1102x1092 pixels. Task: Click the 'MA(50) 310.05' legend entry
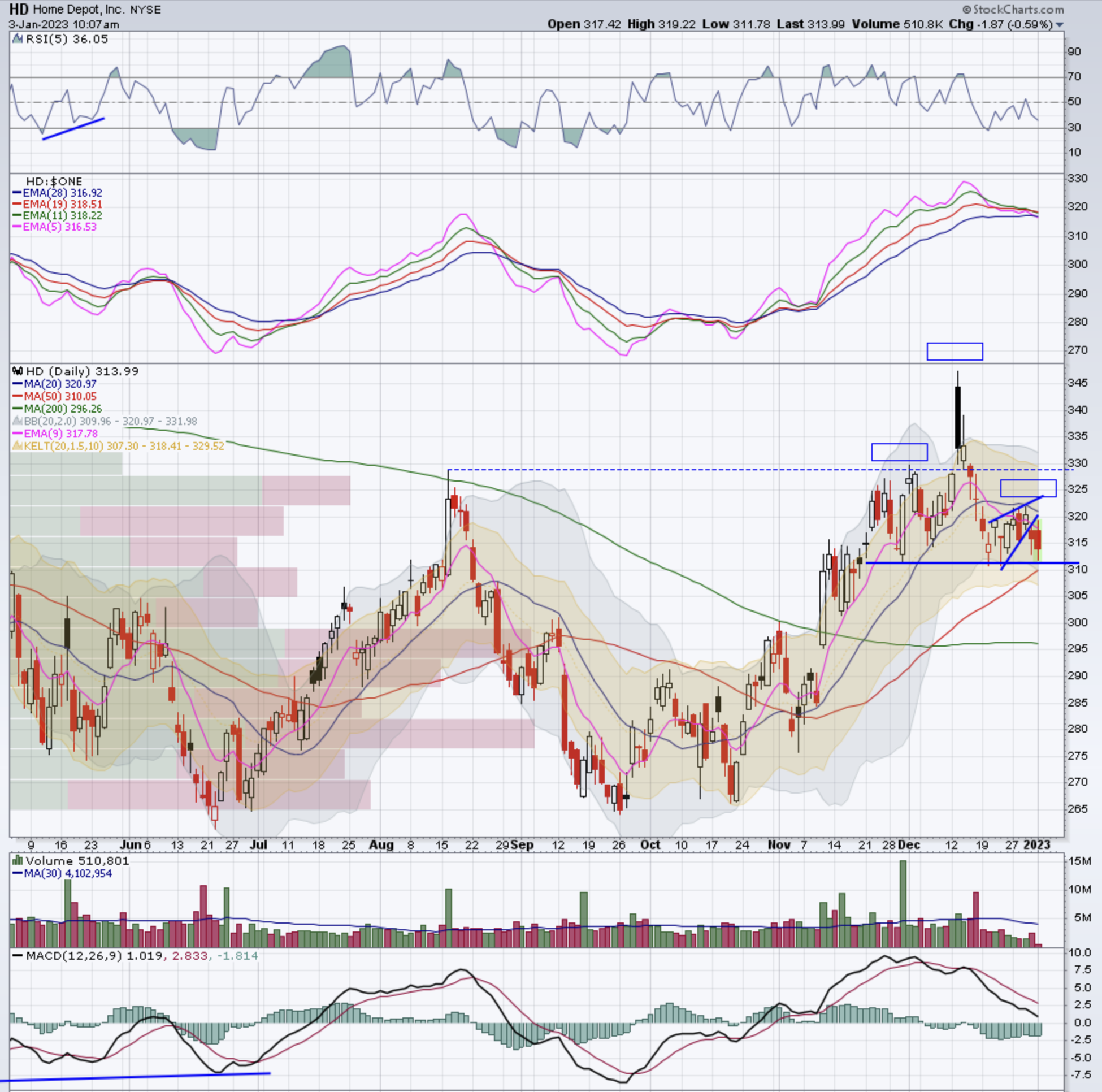pos(60,397)
